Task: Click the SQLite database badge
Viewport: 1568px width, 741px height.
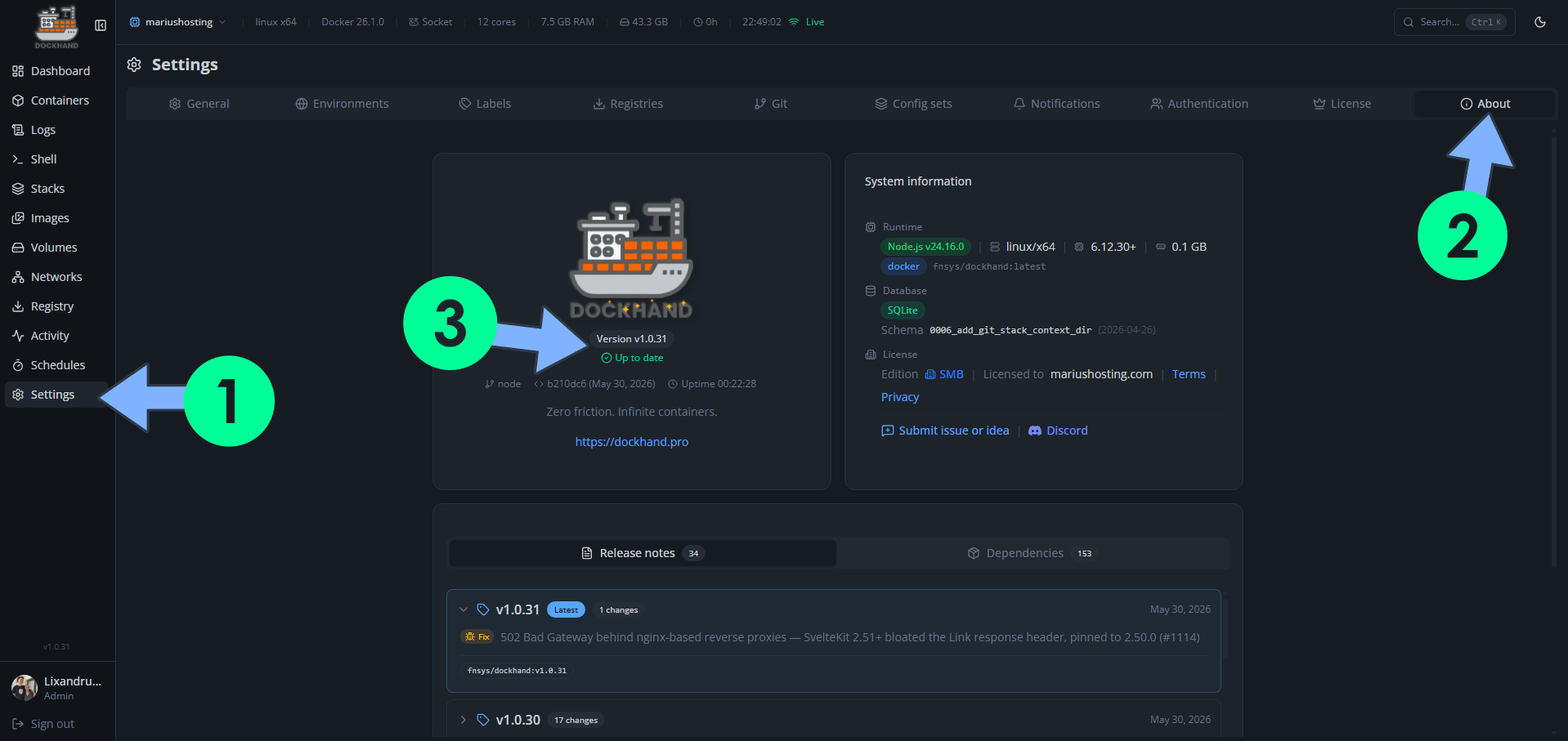Action: [903, 310]
